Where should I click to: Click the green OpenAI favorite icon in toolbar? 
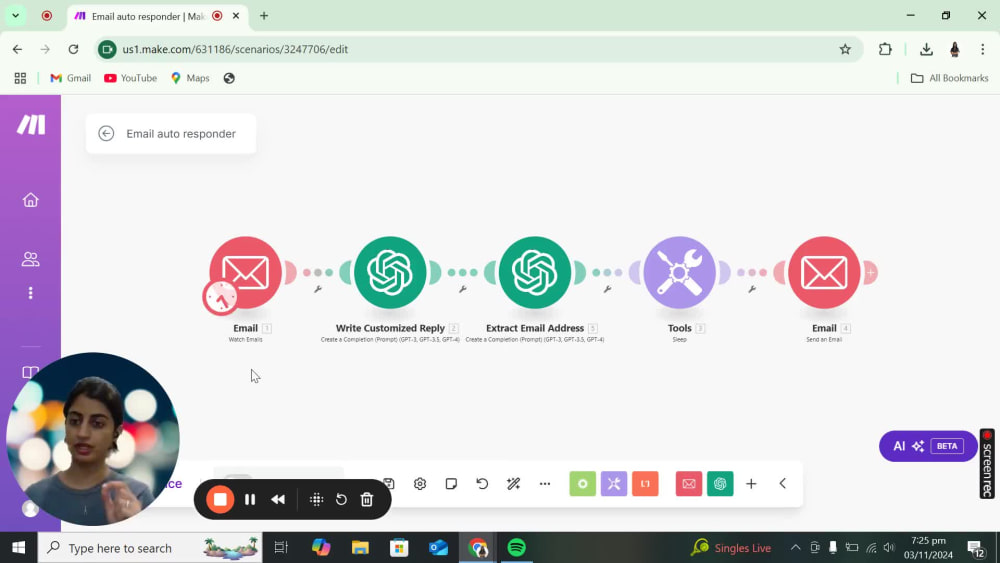point(720,483)
